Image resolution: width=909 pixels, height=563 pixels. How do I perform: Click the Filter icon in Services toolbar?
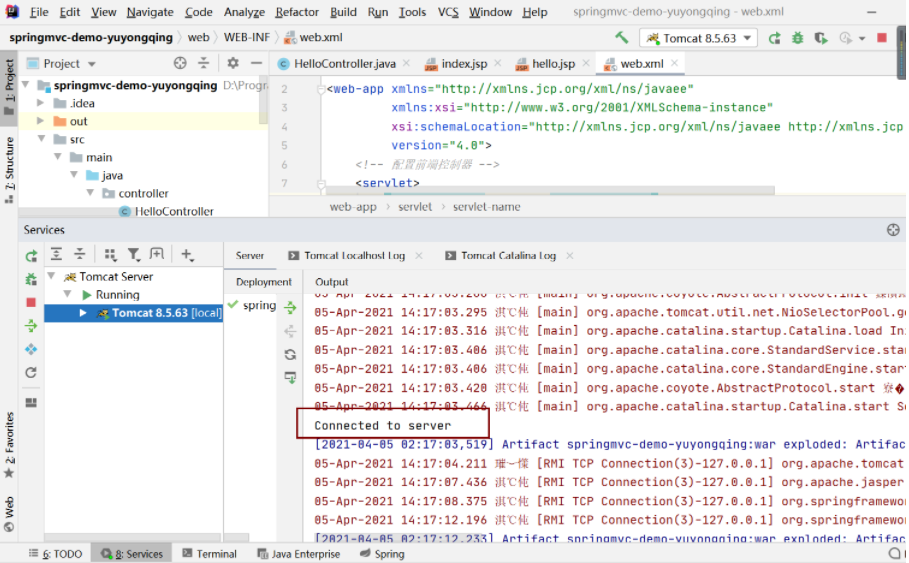tap(133, 255)
